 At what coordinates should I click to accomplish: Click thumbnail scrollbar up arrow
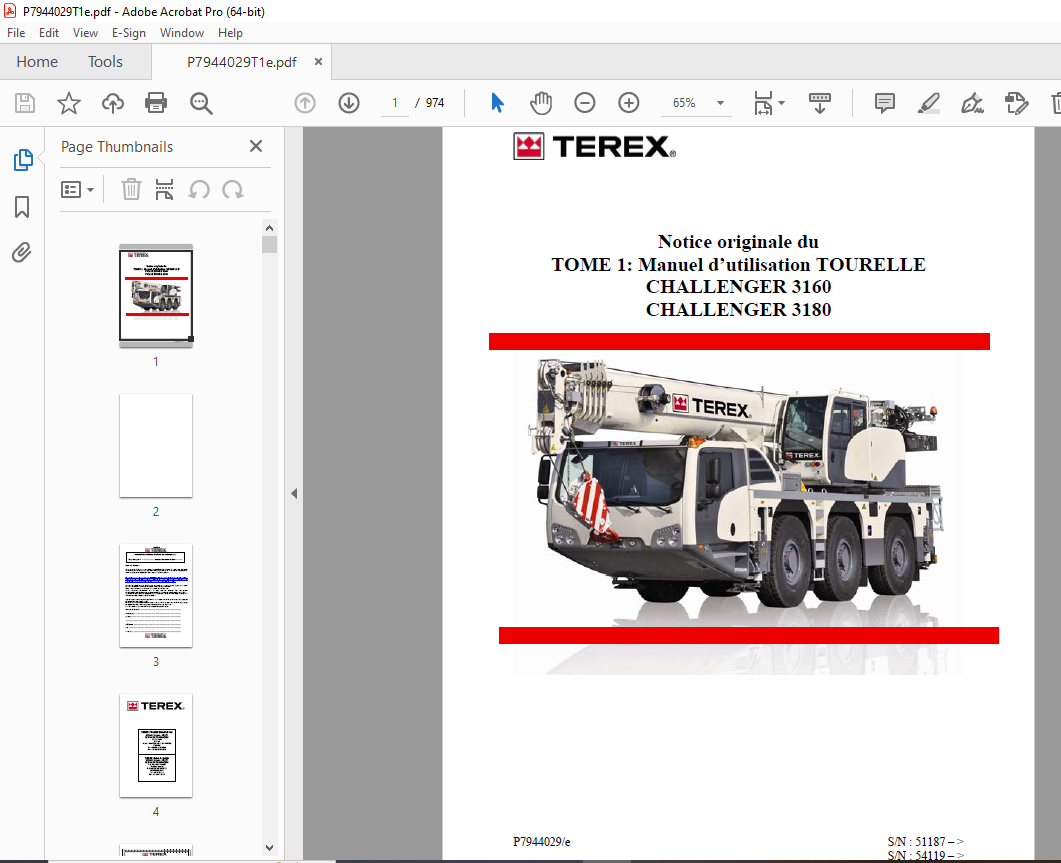pos(269,228)
